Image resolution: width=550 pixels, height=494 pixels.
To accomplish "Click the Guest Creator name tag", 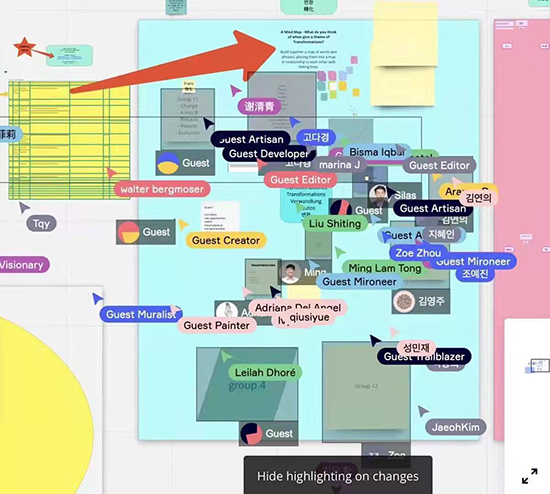I will pyautogui.click(x=226, y=240).
